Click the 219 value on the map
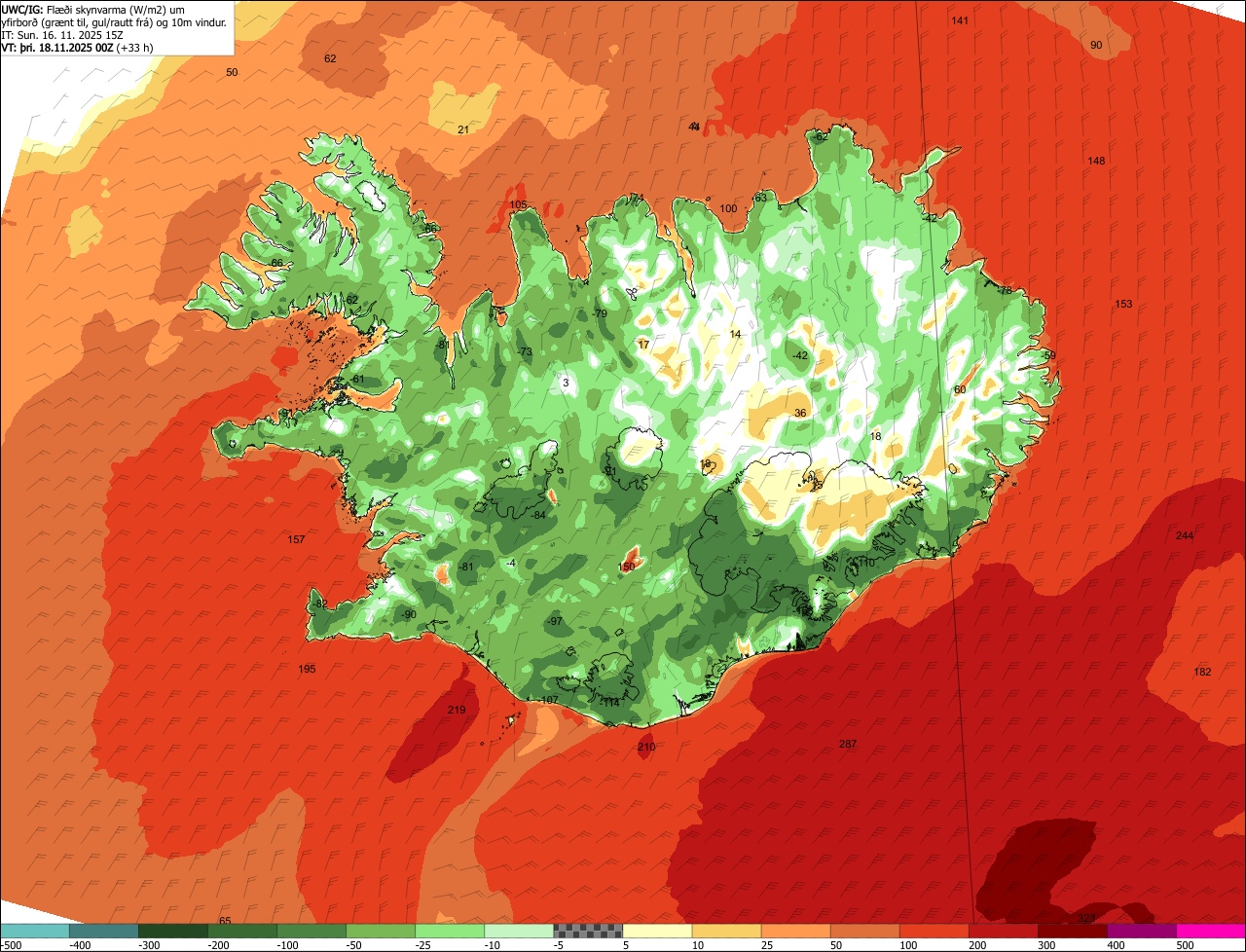Viewport: 1246px width, 952px height. click(x=457, y=710)
